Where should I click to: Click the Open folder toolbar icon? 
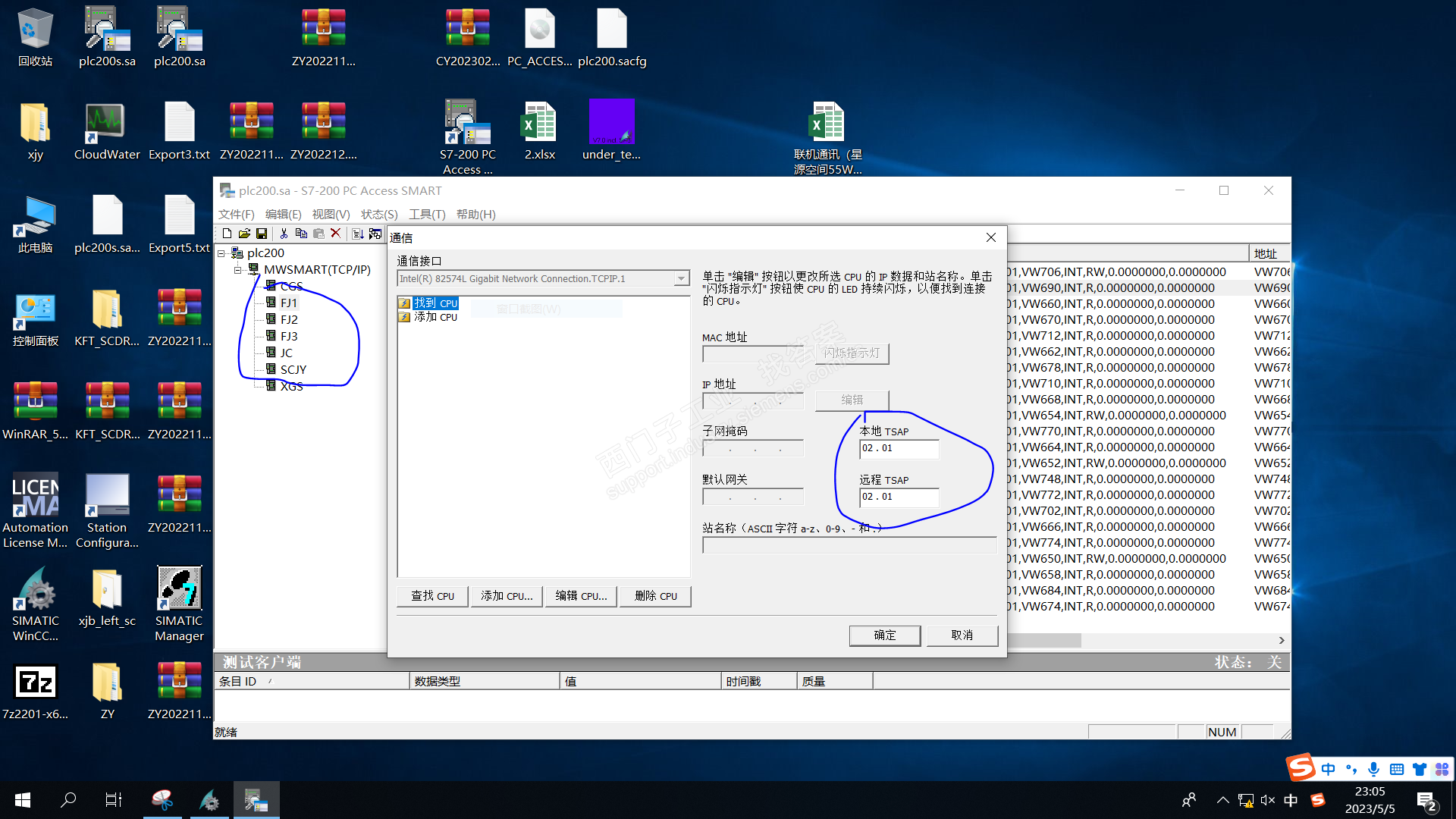244,234
